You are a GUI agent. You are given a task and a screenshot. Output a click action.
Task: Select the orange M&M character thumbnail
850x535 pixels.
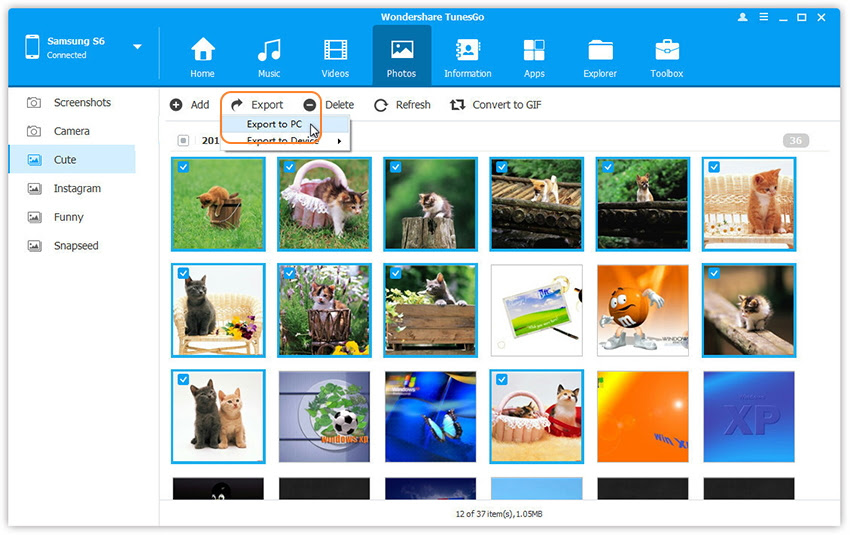coord(642,310)
